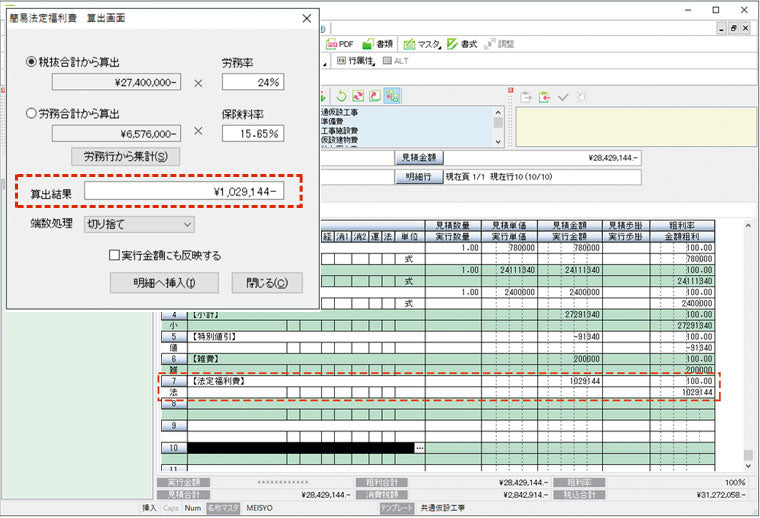This screenshot has width=760, height=518.
Task: Enable 実行金額にも反映する checkbox
Action: [115, 255]
